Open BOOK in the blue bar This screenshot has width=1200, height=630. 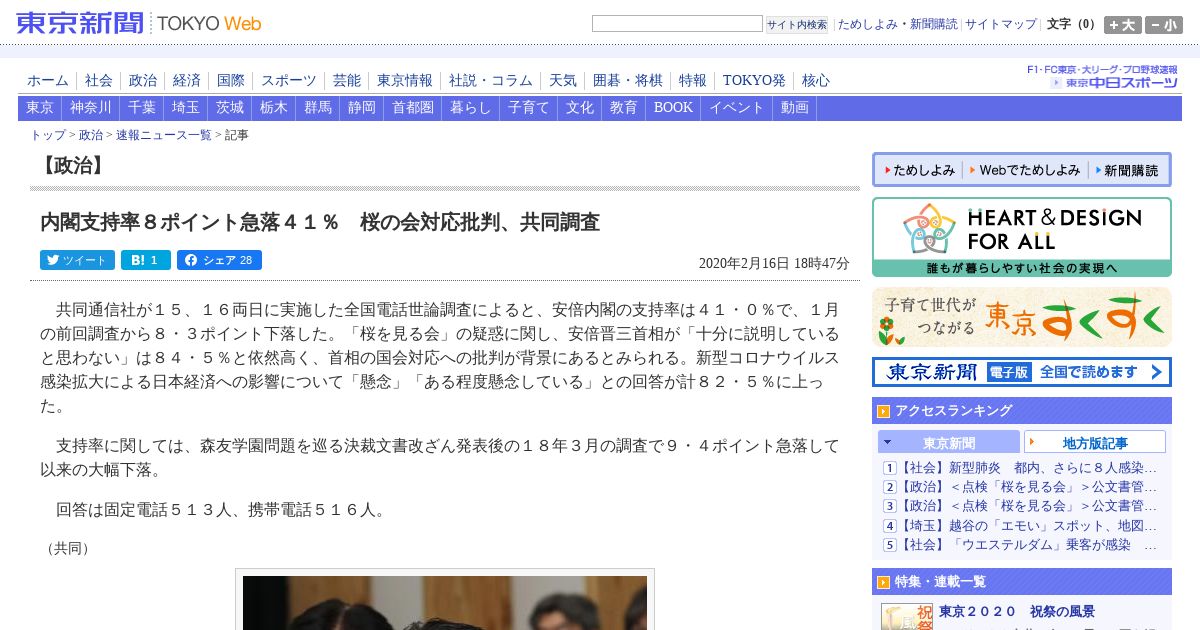[x=673, y=108]
